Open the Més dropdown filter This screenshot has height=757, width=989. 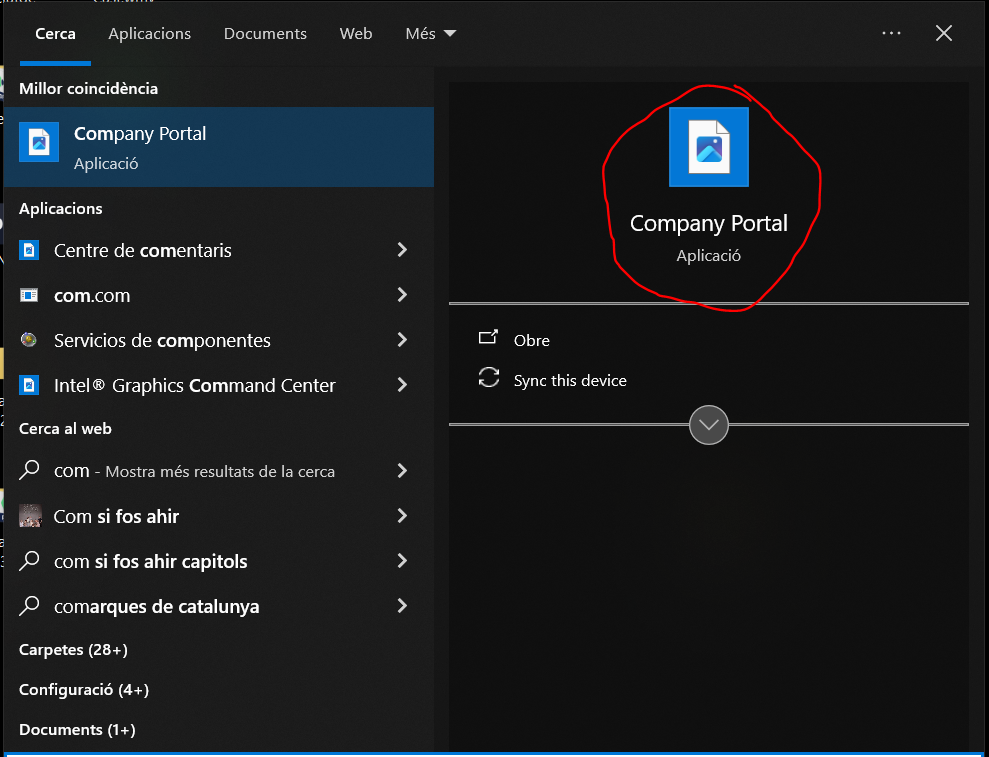tap(430, 33)
